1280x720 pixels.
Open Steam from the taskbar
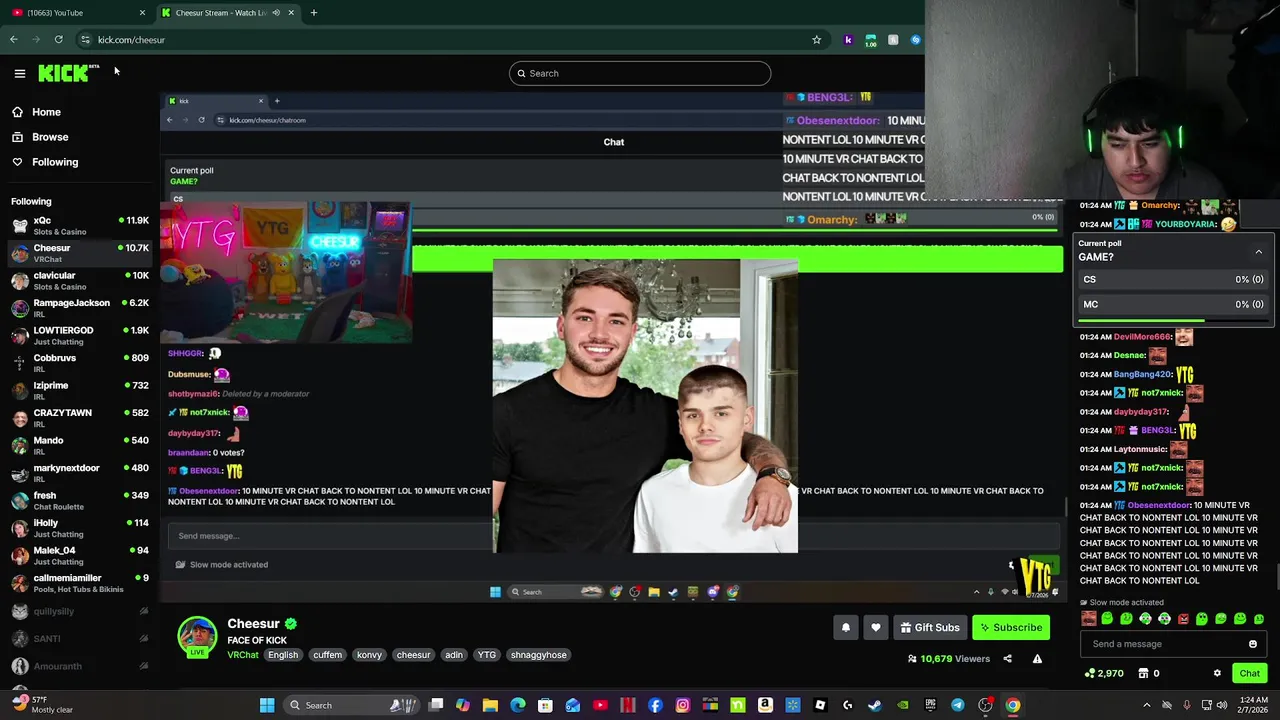pos(875,706)
